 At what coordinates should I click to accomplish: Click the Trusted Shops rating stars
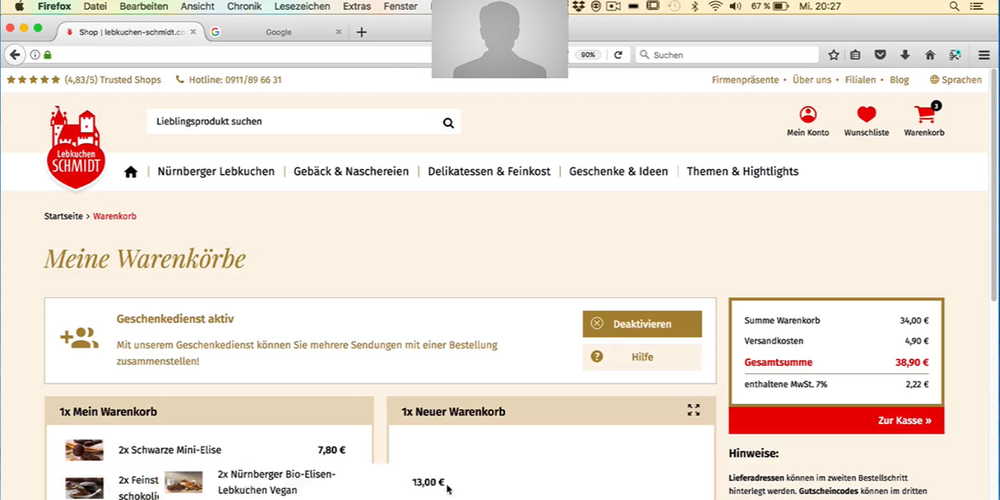point(33,80)
